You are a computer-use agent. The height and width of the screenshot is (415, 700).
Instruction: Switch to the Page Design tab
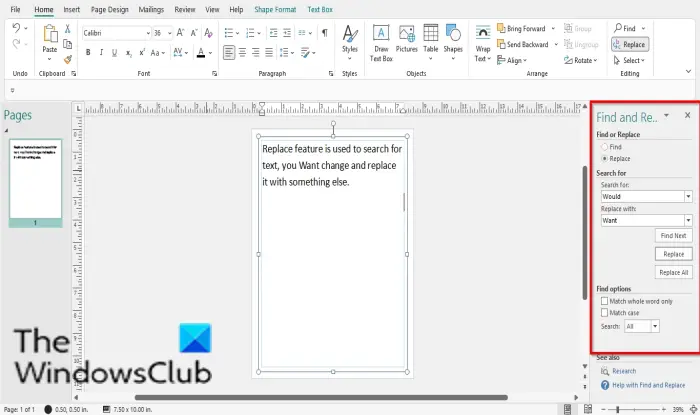coord(109,9)
